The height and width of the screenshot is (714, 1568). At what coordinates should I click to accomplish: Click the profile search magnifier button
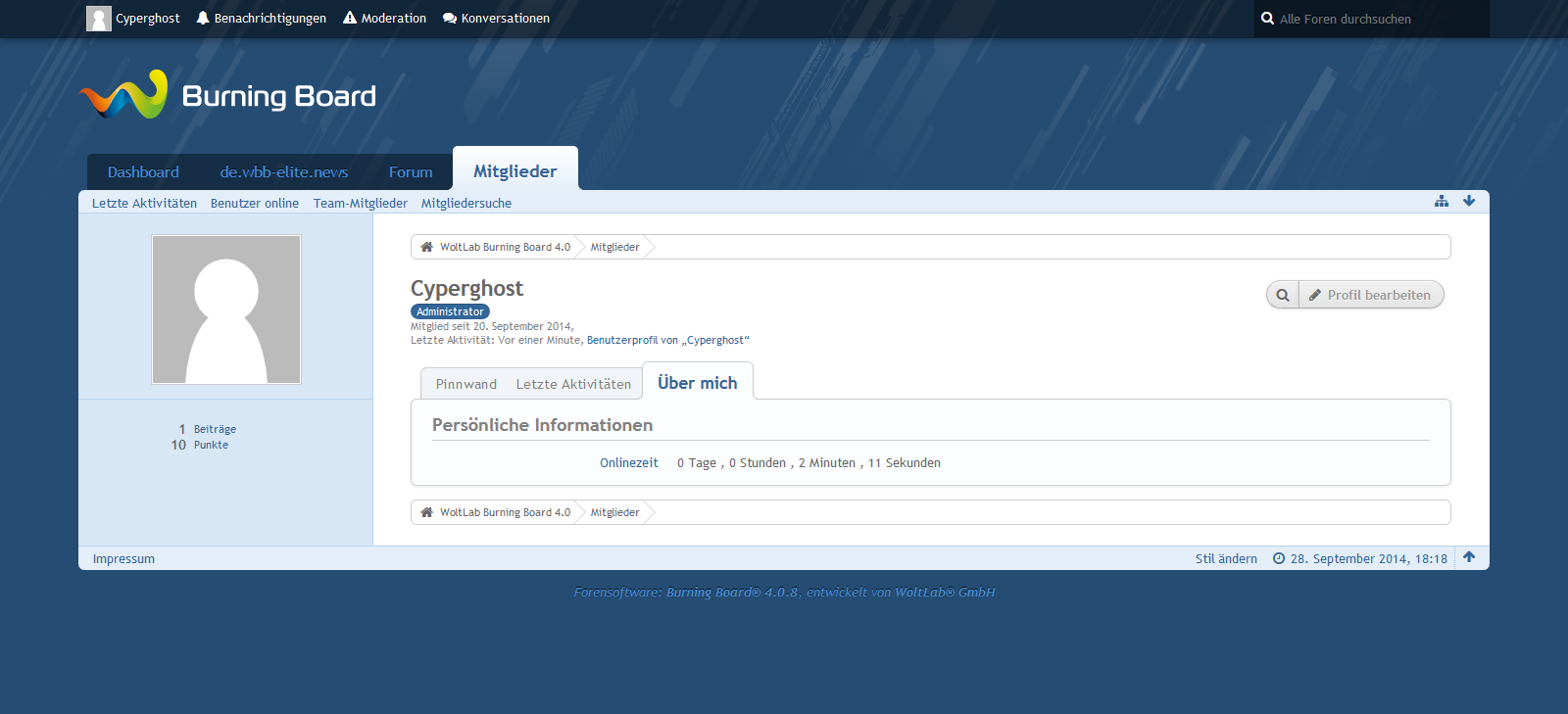click(x=1283, y=295)
